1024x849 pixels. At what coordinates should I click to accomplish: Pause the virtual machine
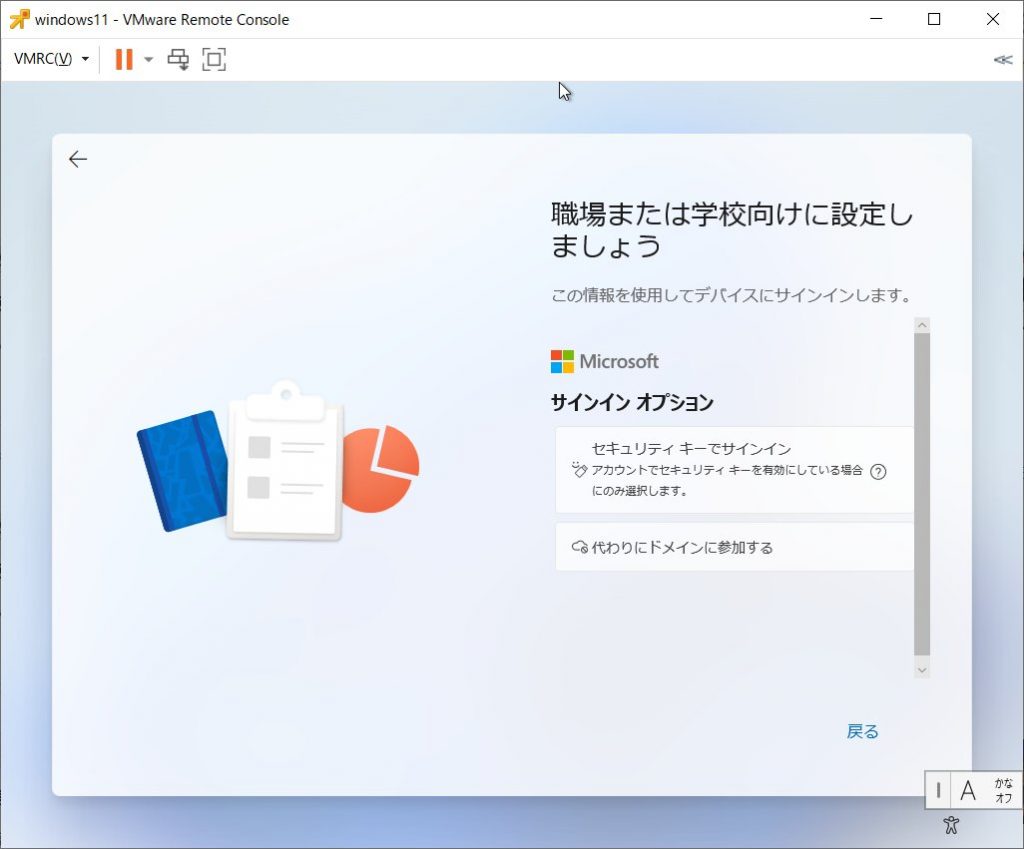coord(123,59)
